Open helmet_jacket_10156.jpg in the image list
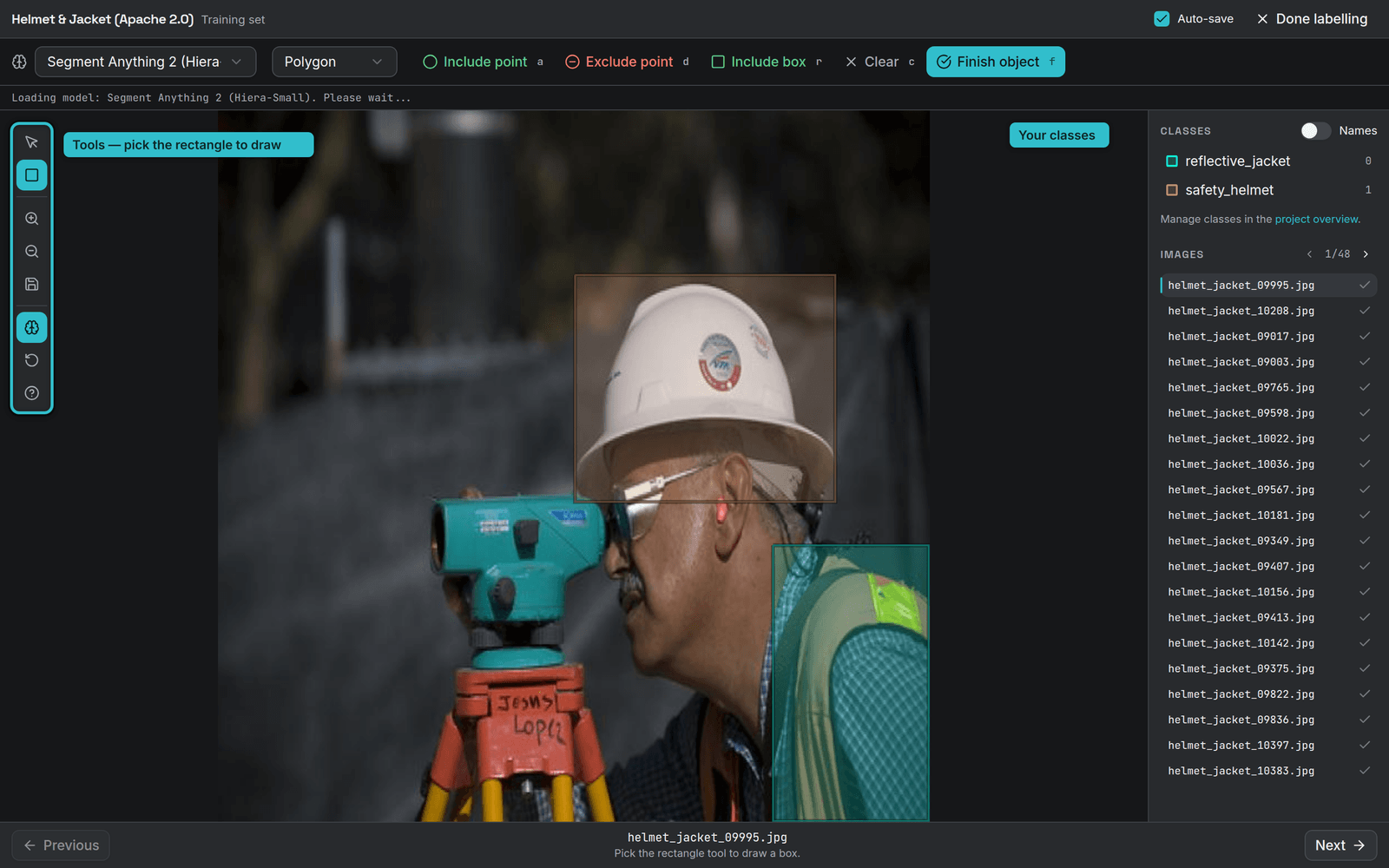 [1268, 592]
